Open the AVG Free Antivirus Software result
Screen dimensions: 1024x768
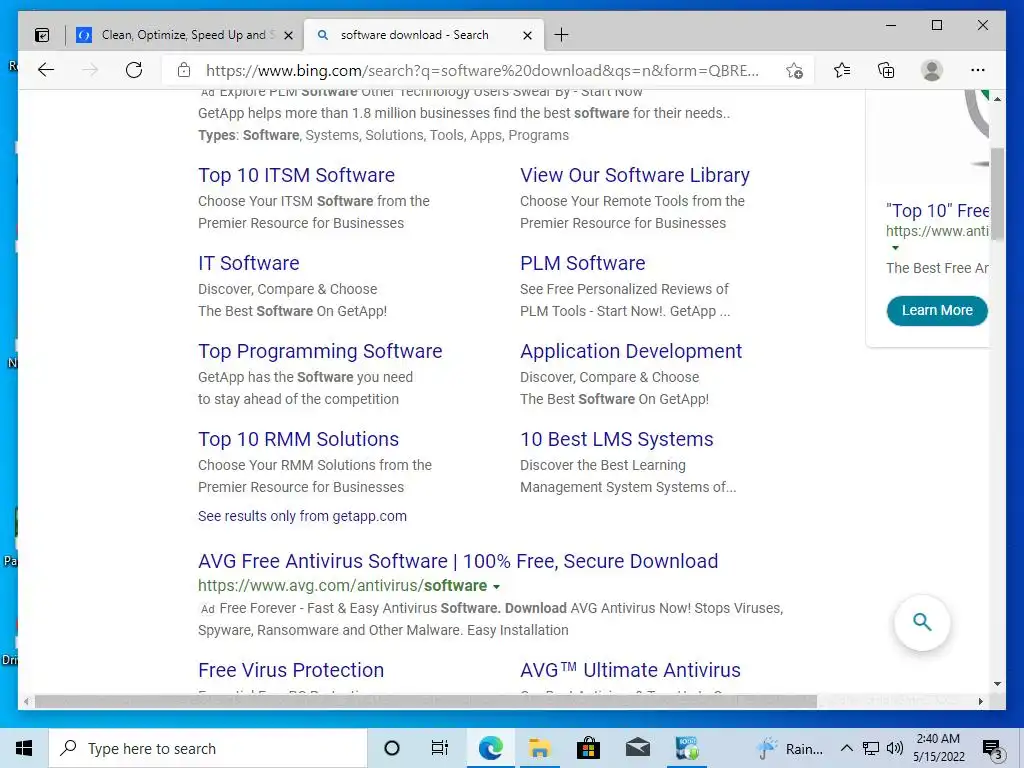pyautogui.click(x=458, y=561)
